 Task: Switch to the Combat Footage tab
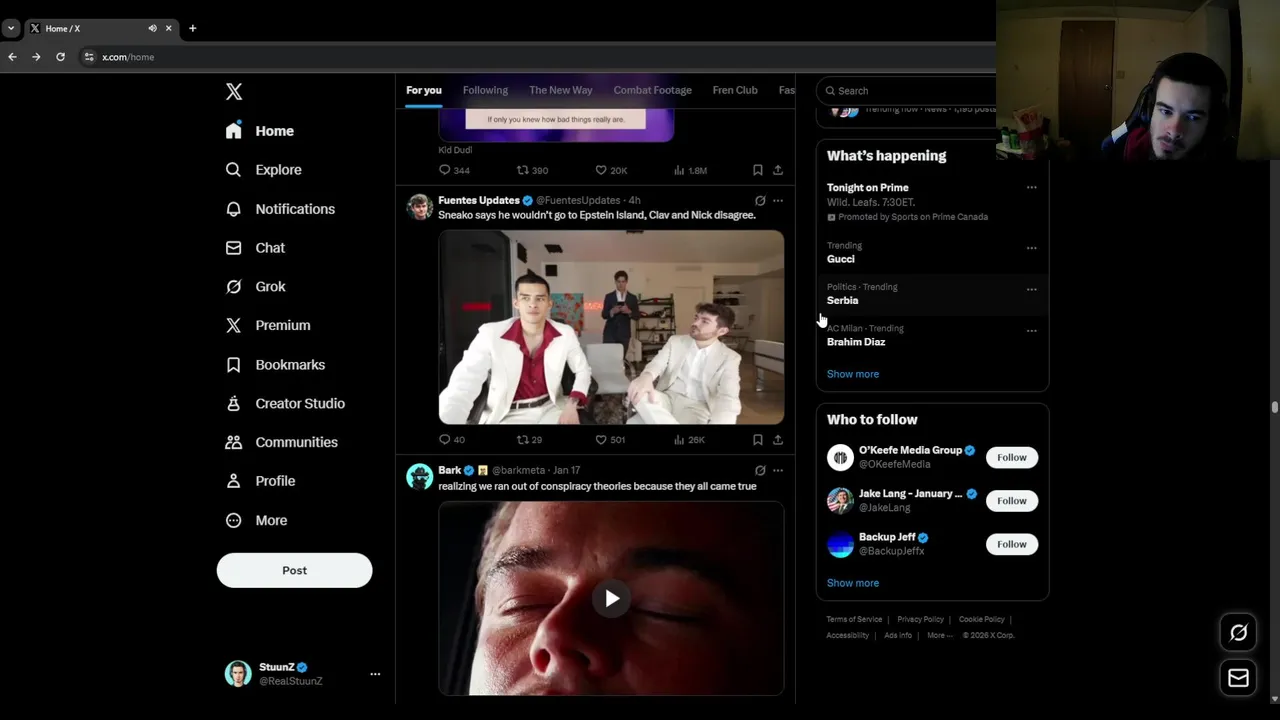(652, 90)
